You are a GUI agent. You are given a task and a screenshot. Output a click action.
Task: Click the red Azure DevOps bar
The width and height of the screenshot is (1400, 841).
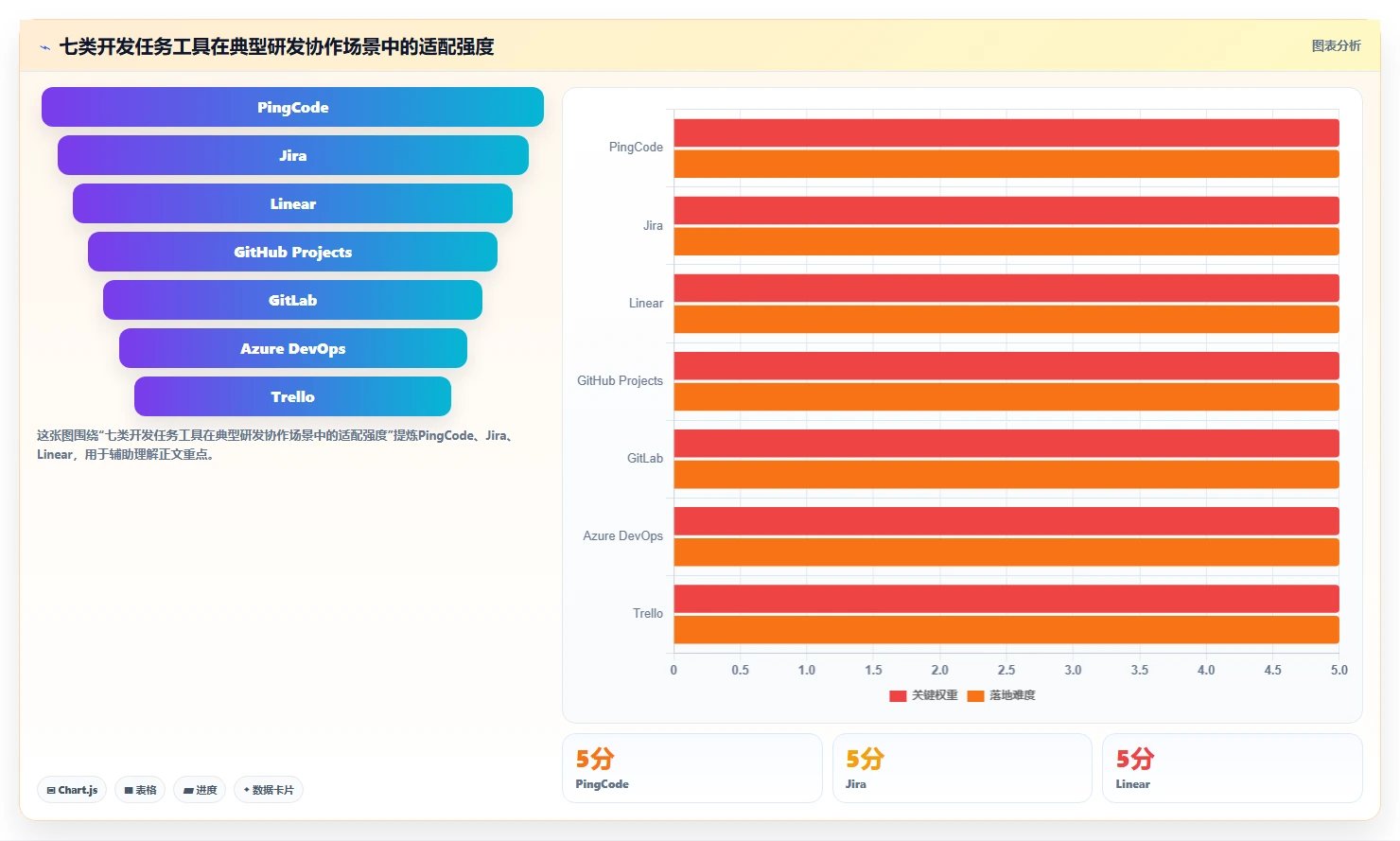pyautogui.click(x=1006, y=520)
